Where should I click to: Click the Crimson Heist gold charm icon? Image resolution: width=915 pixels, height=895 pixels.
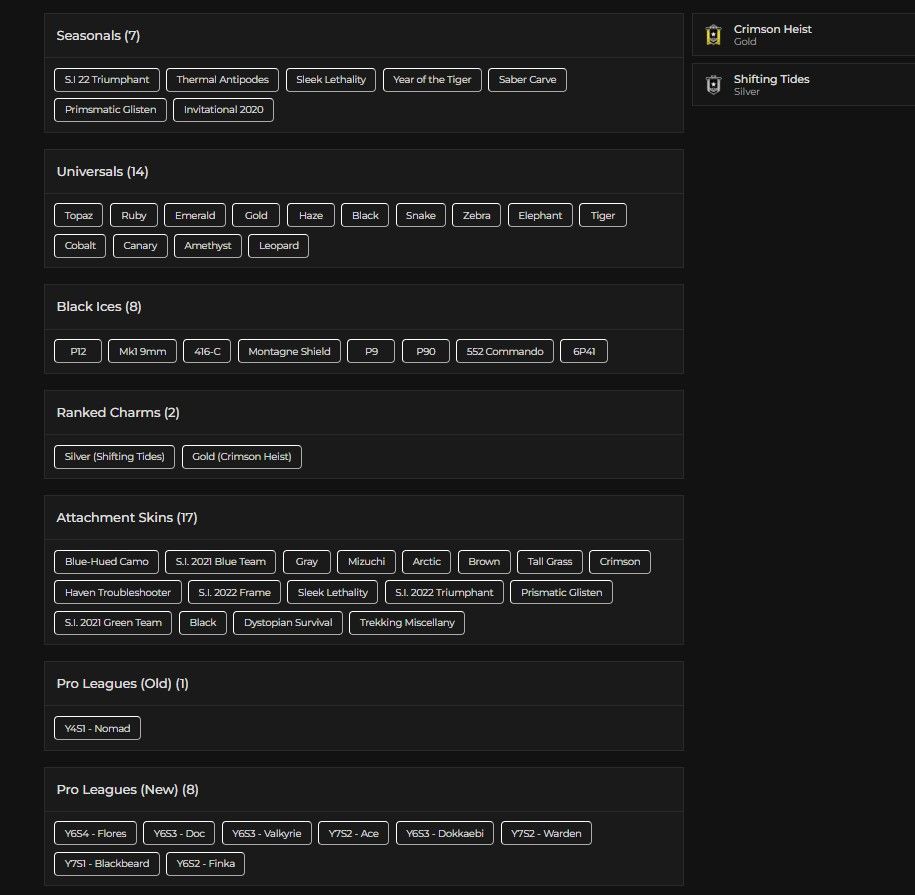(x=713, y=35)
